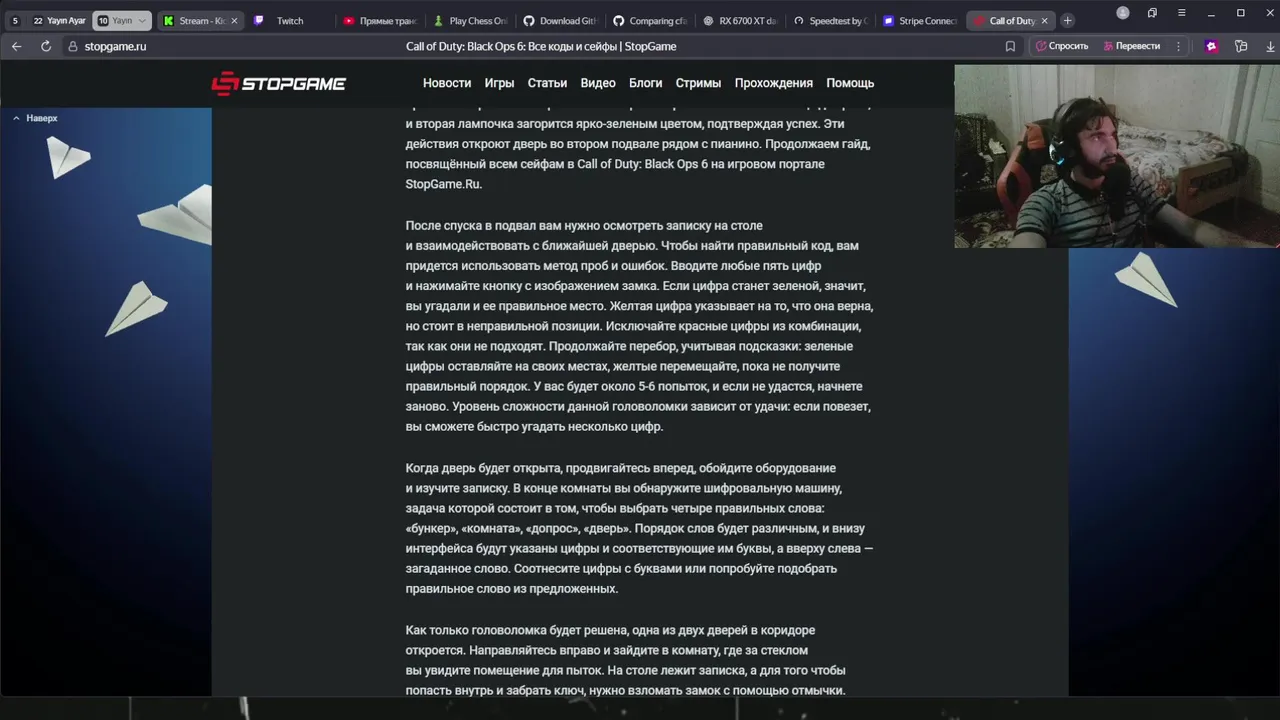
Task: Switch to the Play Chess Online tab
Action: point(469,20)
